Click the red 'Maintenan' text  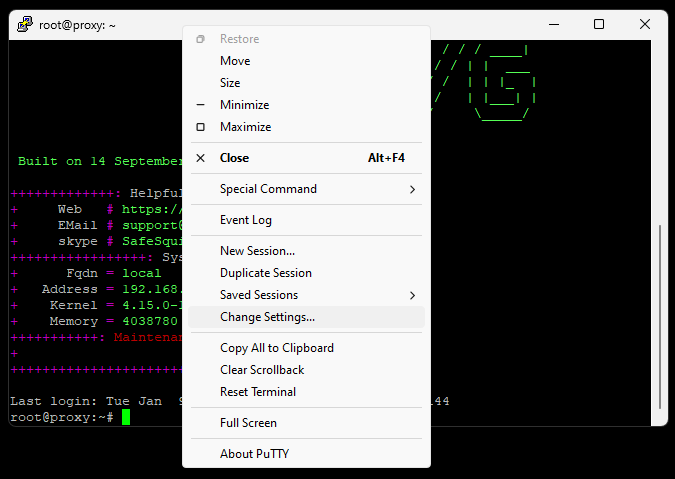pyautogui.click(x=148, y=337)
